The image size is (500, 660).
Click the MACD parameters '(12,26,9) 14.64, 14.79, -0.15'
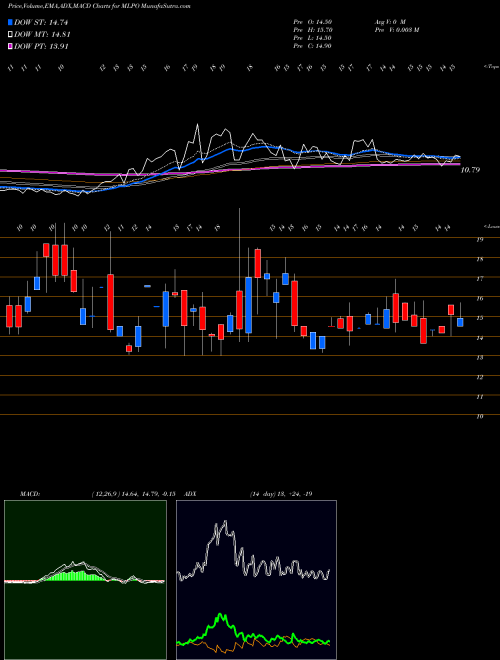136,494
